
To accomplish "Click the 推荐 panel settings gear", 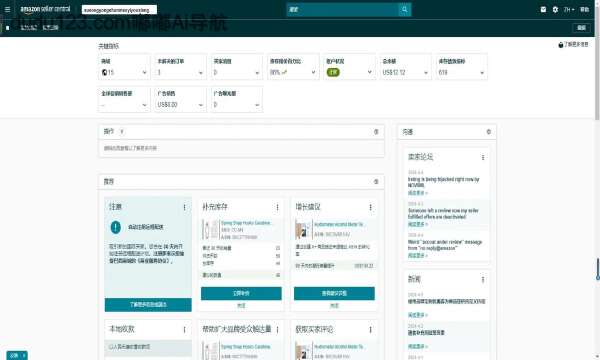I will [376, 182].
